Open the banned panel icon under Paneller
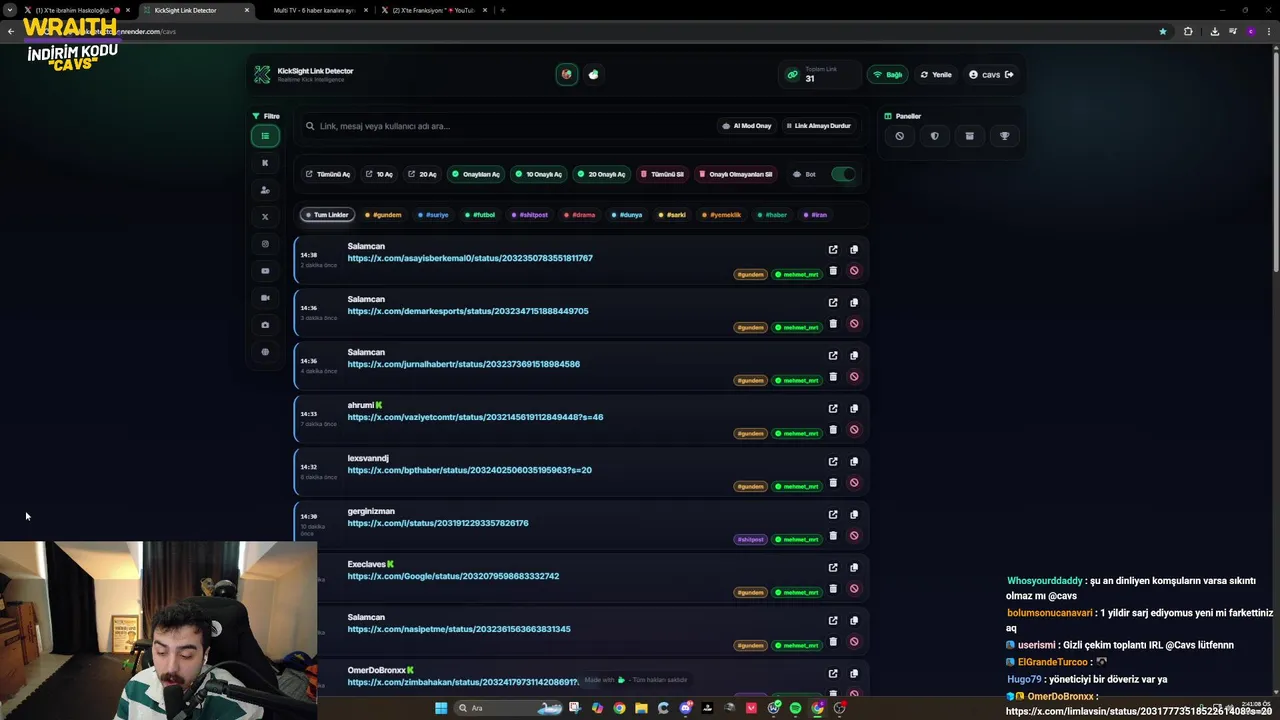The width and height of the screenshot is (1280, 720). pos(900,136)
